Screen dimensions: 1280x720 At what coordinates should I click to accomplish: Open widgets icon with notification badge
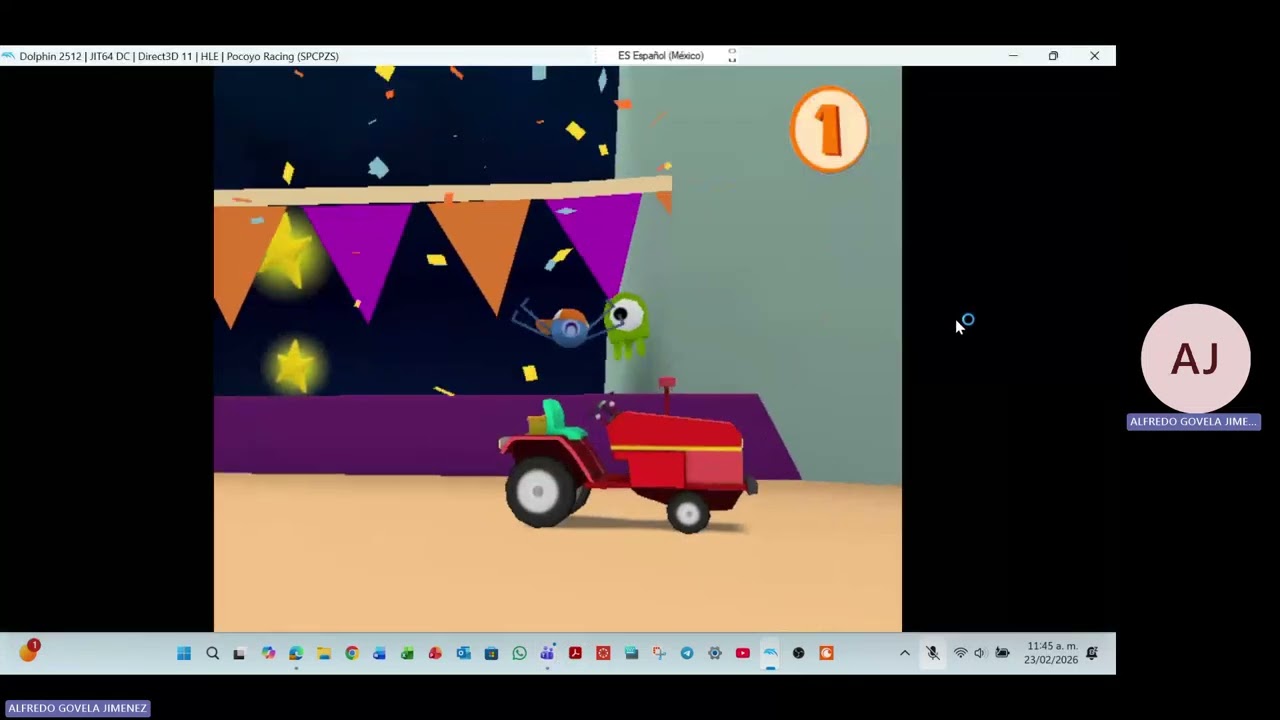click(x=28, y=652)
